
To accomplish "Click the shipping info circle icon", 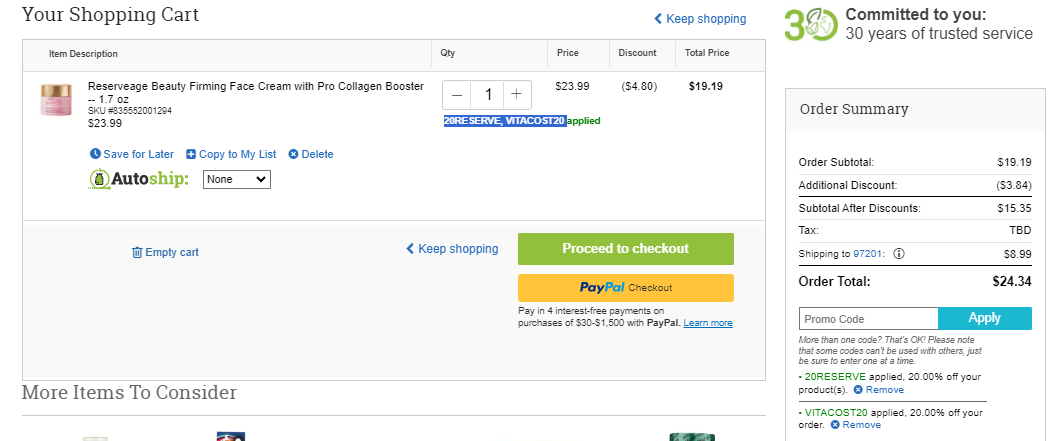I will [x=899, y=254].
